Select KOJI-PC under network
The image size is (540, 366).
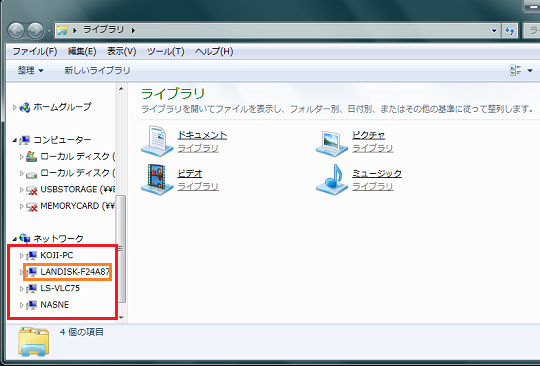(x=57, y=255)
